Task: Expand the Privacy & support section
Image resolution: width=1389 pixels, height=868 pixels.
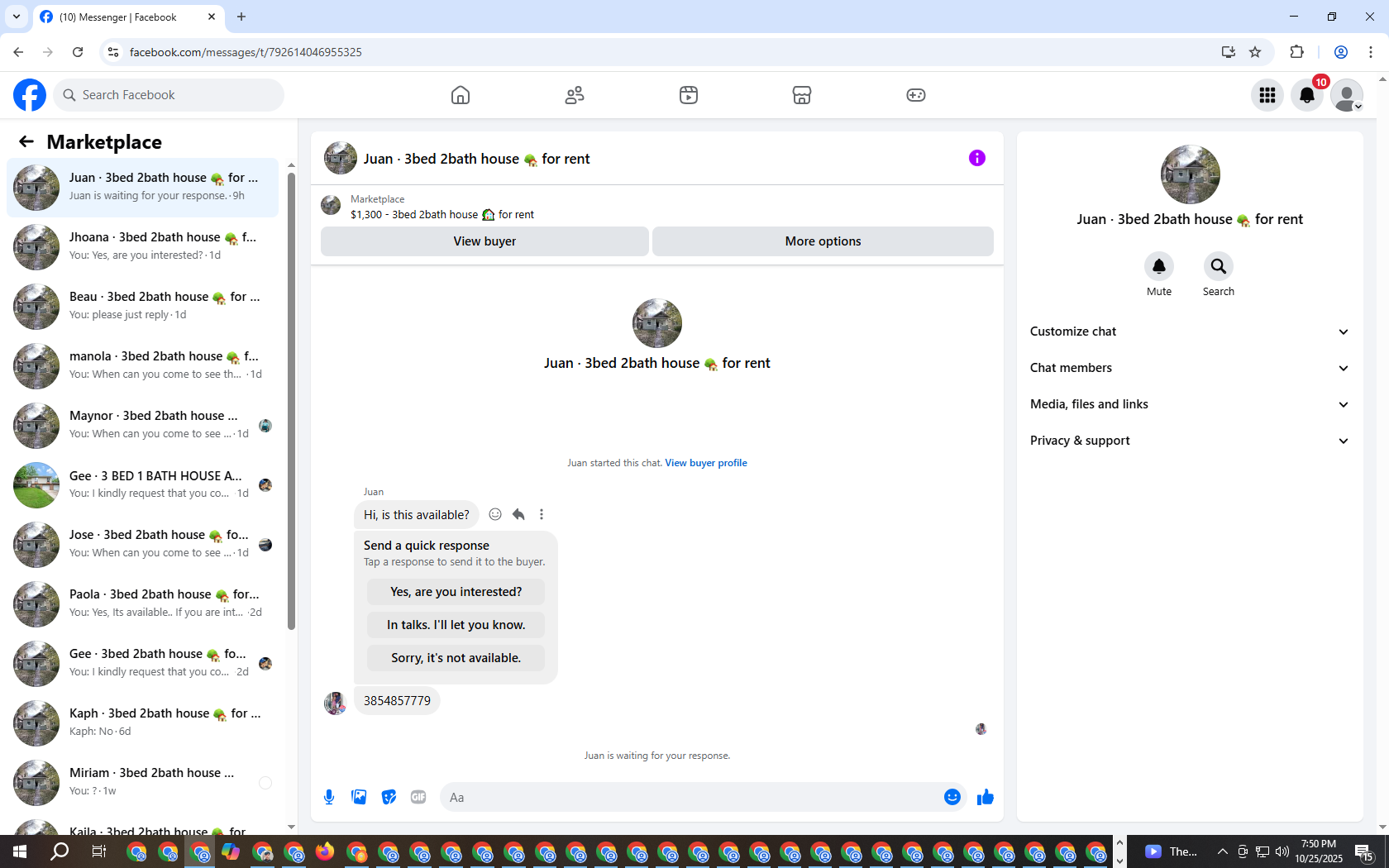Action: pyautogui.click(x=1190, y=441)
